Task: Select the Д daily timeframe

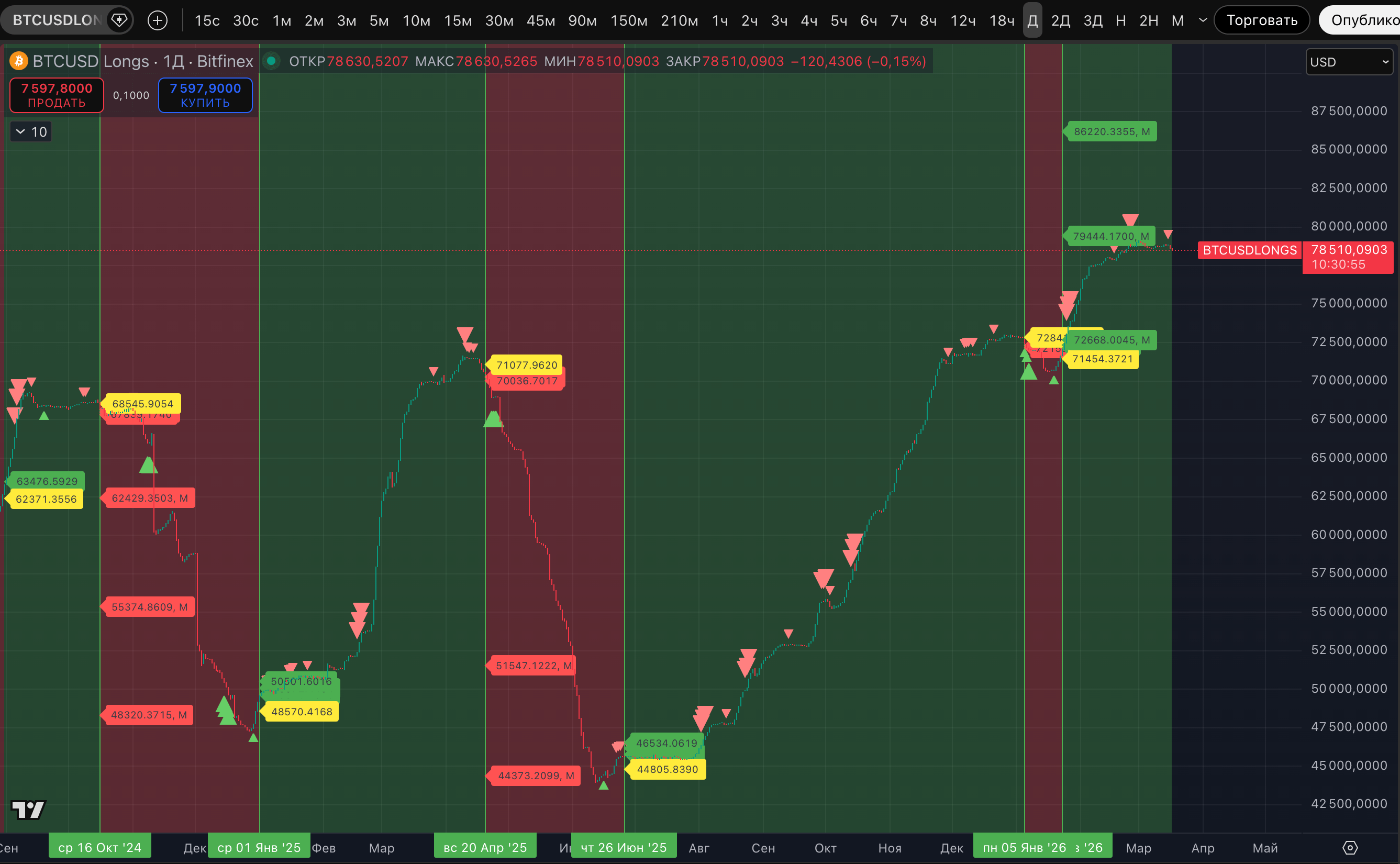Action: [1032, 20]
